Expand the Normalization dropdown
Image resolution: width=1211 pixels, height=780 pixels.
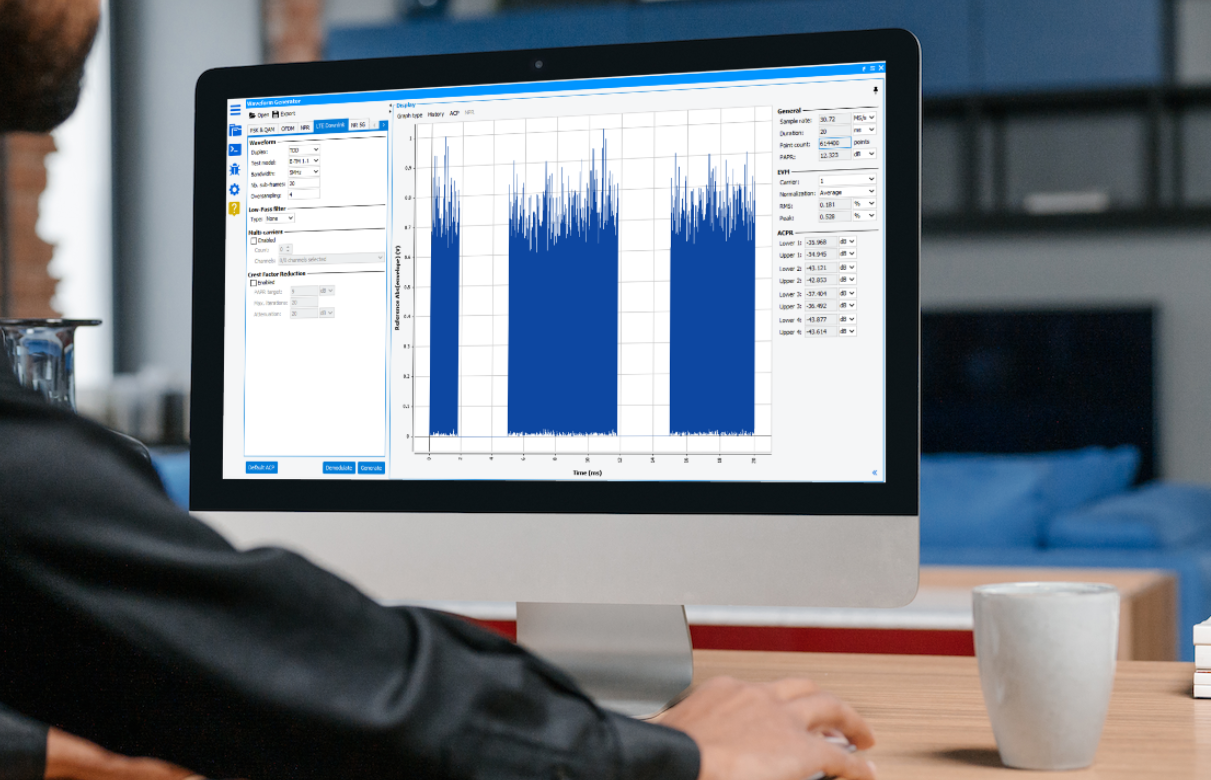(847, 192)
